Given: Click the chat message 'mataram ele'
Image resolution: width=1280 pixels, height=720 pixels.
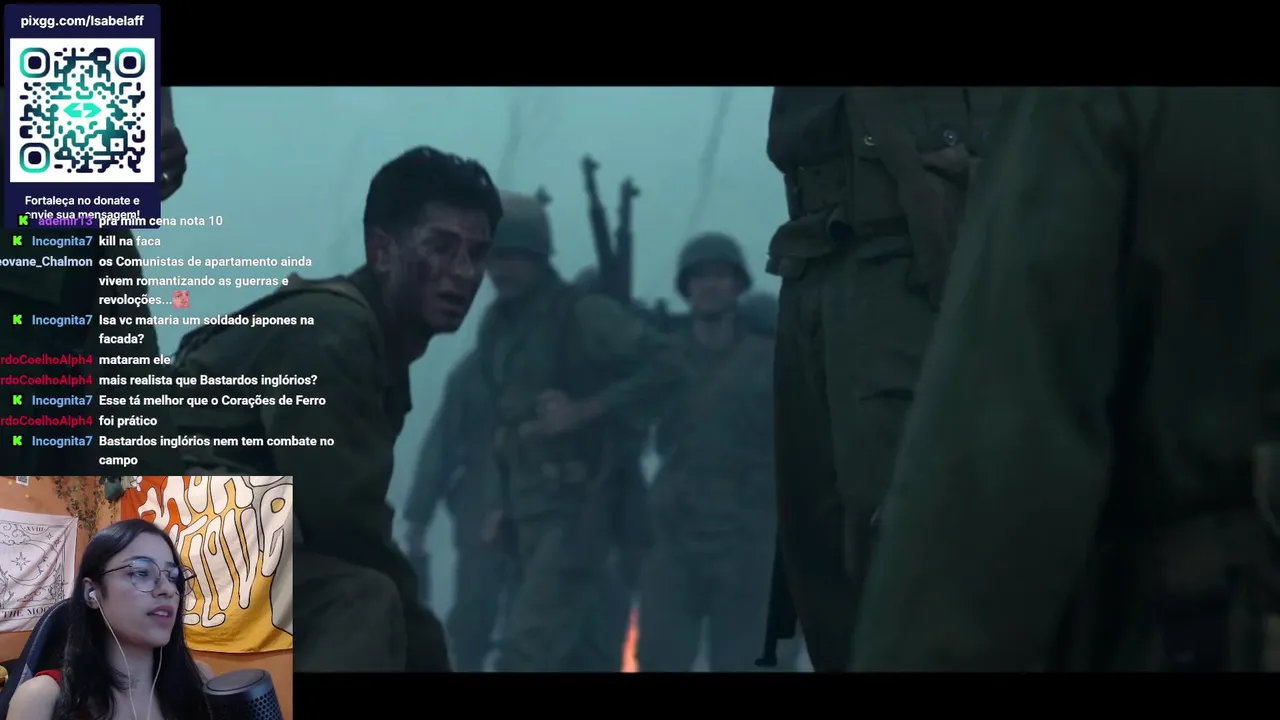Looking at the screenshot, I should [134, 360].
